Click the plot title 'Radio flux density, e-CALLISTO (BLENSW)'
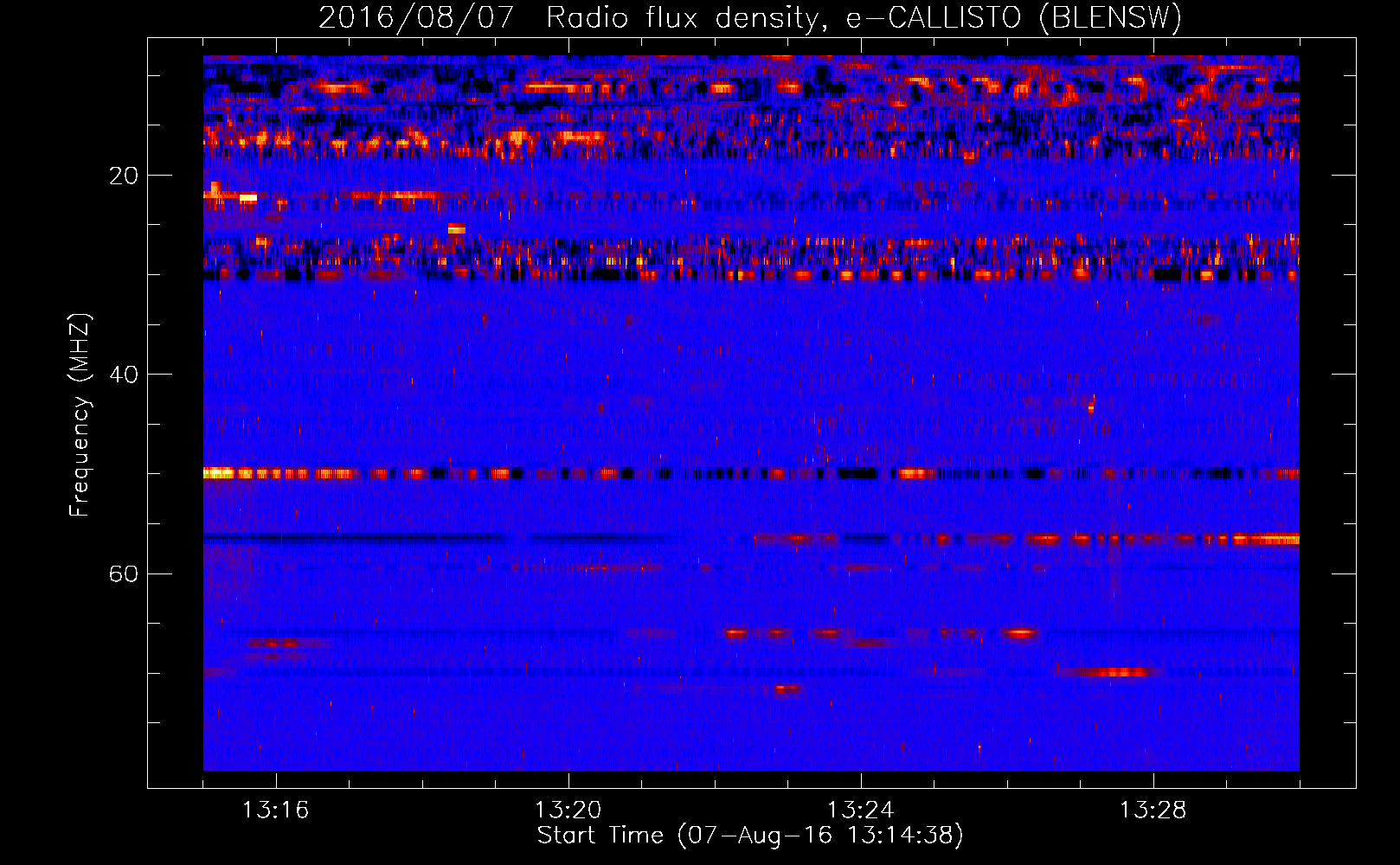 click(864, 18)
